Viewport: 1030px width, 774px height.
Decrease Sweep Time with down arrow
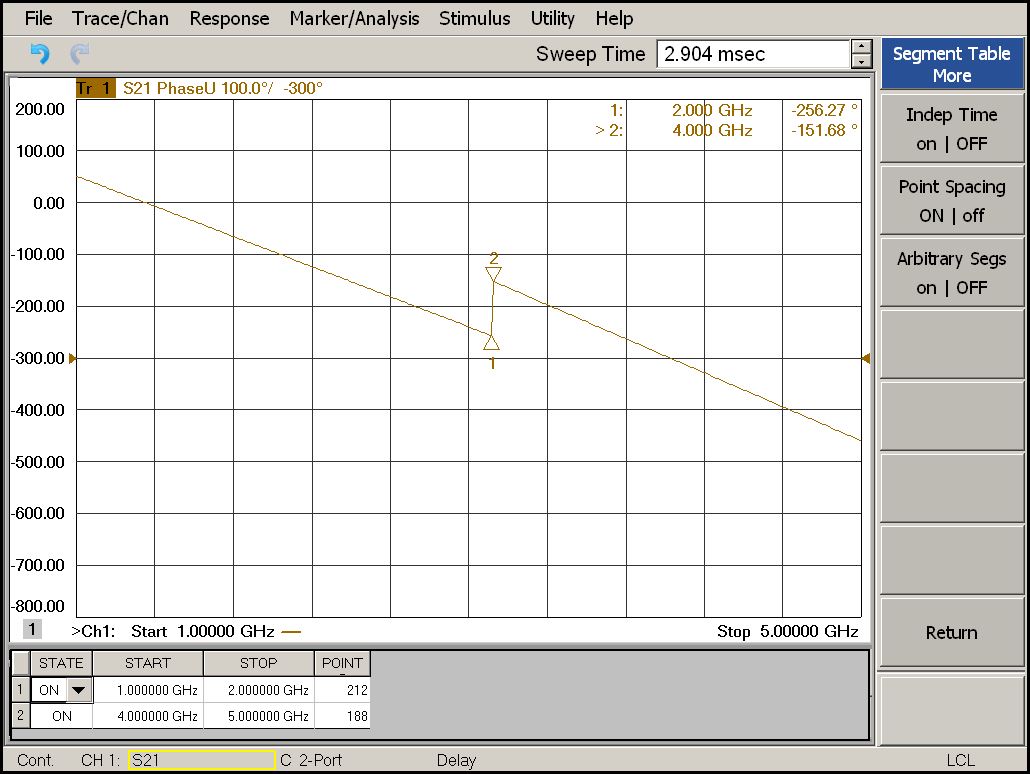point(861,62)
